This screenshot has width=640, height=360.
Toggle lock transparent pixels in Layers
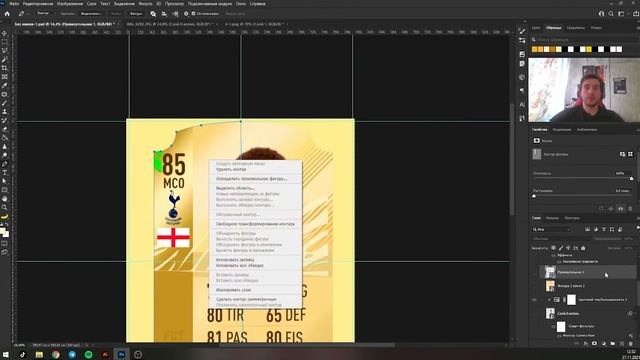[x=553, y=248]
